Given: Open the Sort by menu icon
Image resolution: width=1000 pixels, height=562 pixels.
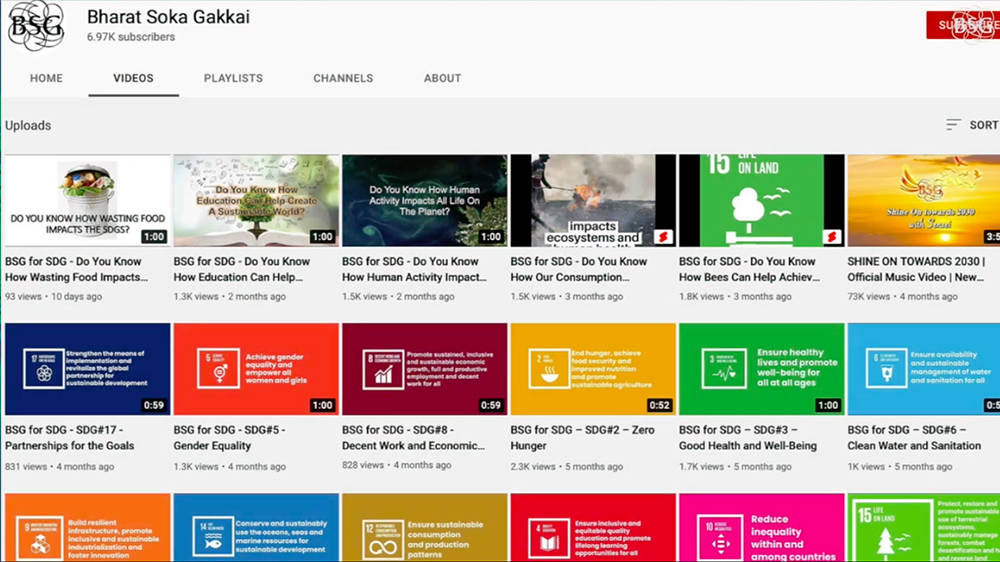Looking at the screenshot, I should (x=953, y=125).
